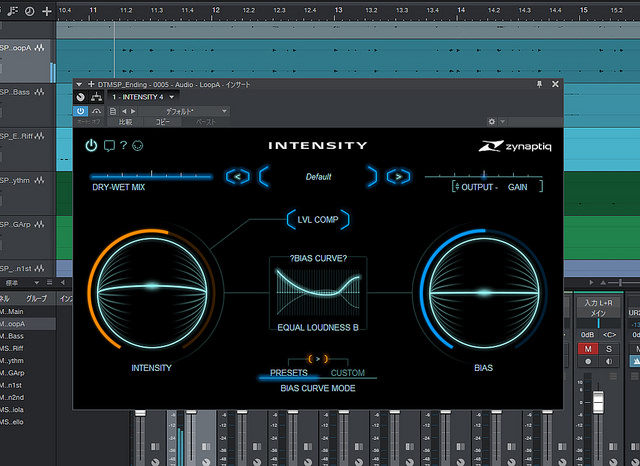This screenshot has height=466, width=640.
Task: Click the plugin knob icon in insert header
Action: pos(80,97)
